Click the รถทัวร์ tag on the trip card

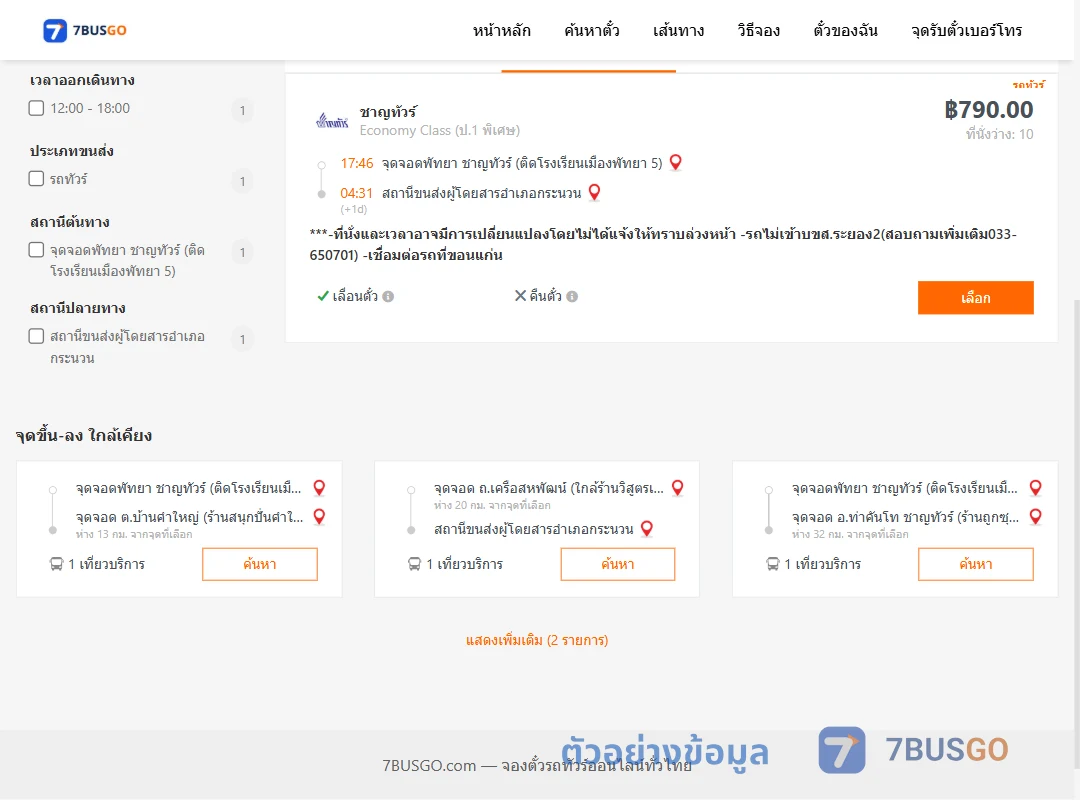point(1028,85)
